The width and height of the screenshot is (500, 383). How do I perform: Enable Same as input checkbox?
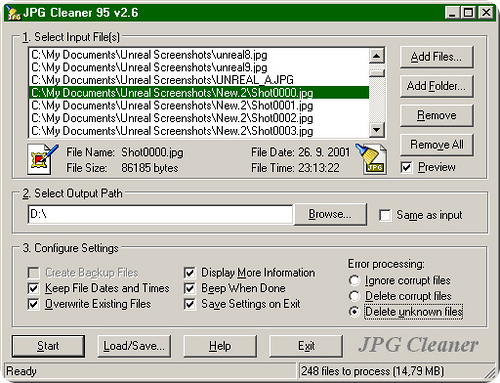tap(385, 215)
